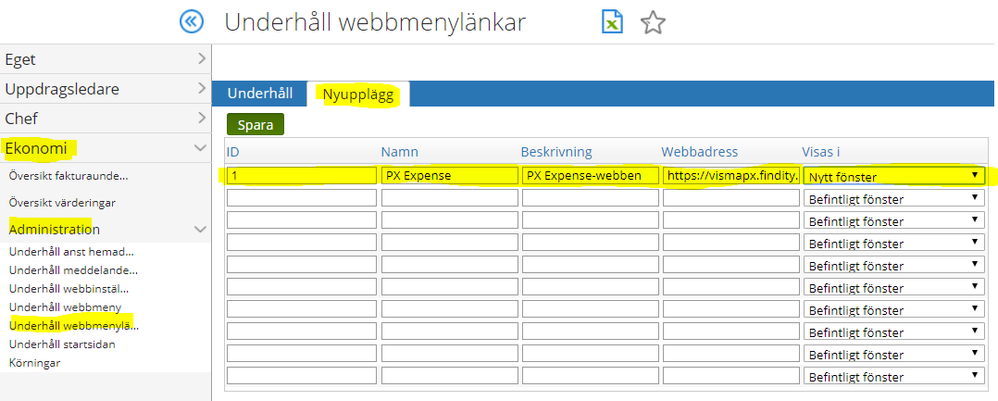
Task: Open second row 'Befintligt fönster' dropdown
Action: point(894,198)
